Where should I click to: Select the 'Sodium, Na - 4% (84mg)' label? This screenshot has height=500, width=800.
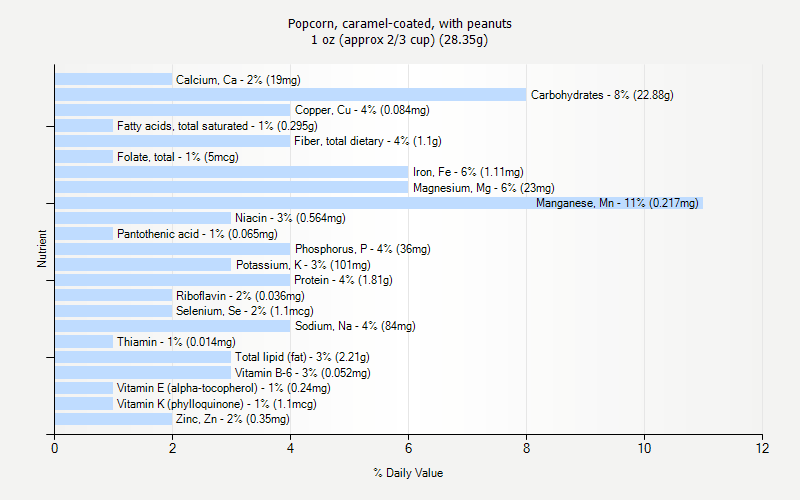point(355,326)
